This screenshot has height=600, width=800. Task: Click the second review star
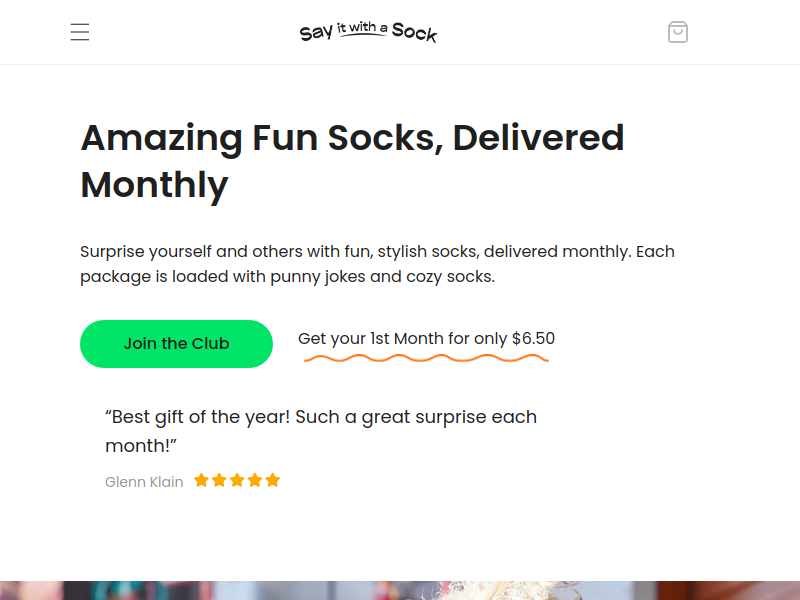[219, 481]
